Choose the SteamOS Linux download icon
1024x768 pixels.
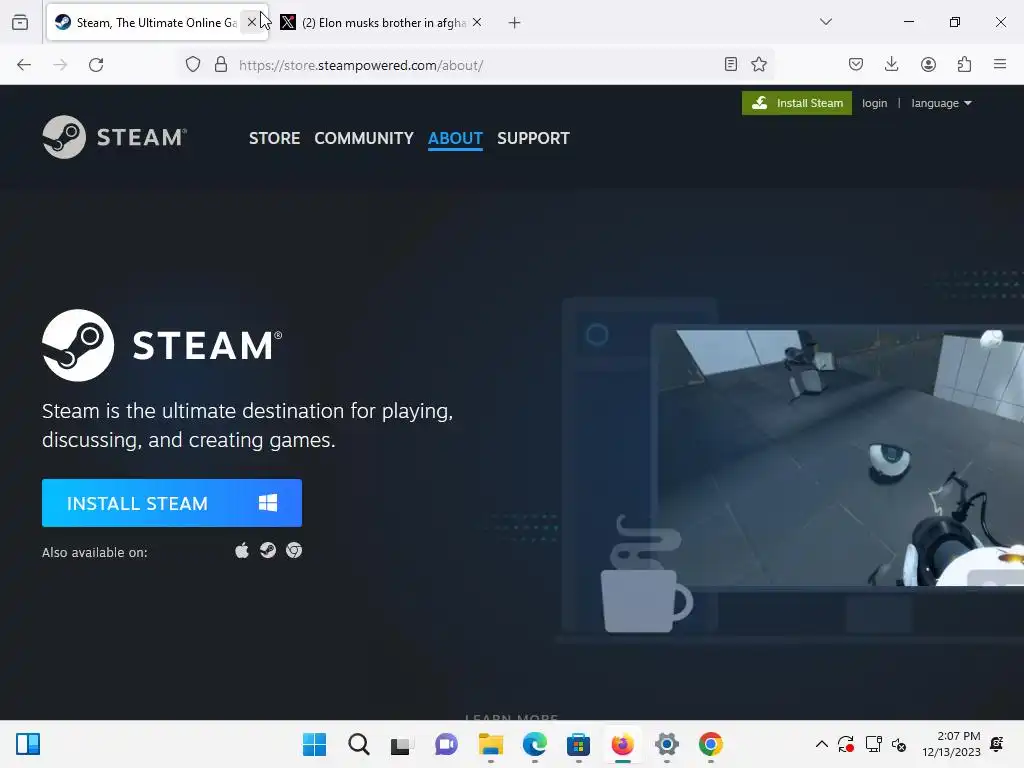click(x=268, y=551)
